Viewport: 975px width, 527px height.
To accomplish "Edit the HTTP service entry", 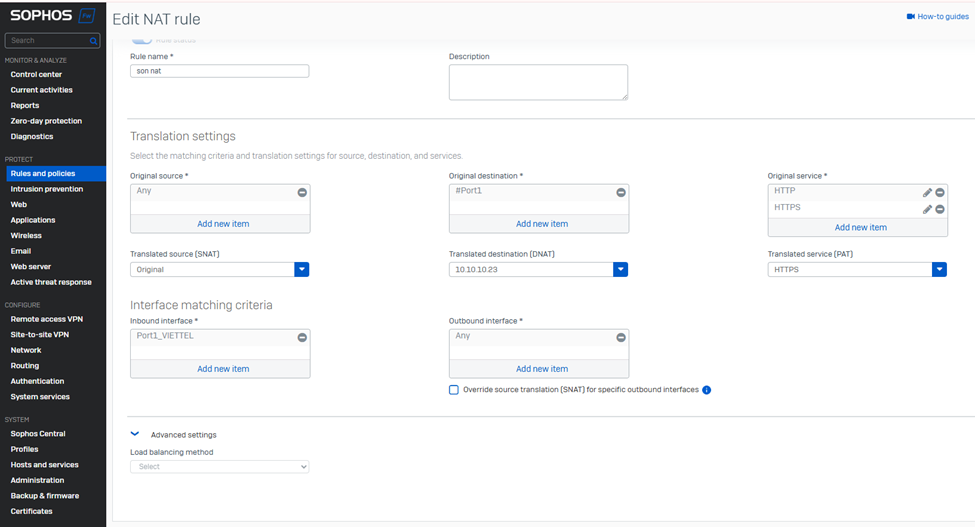I will click(927, 192).
